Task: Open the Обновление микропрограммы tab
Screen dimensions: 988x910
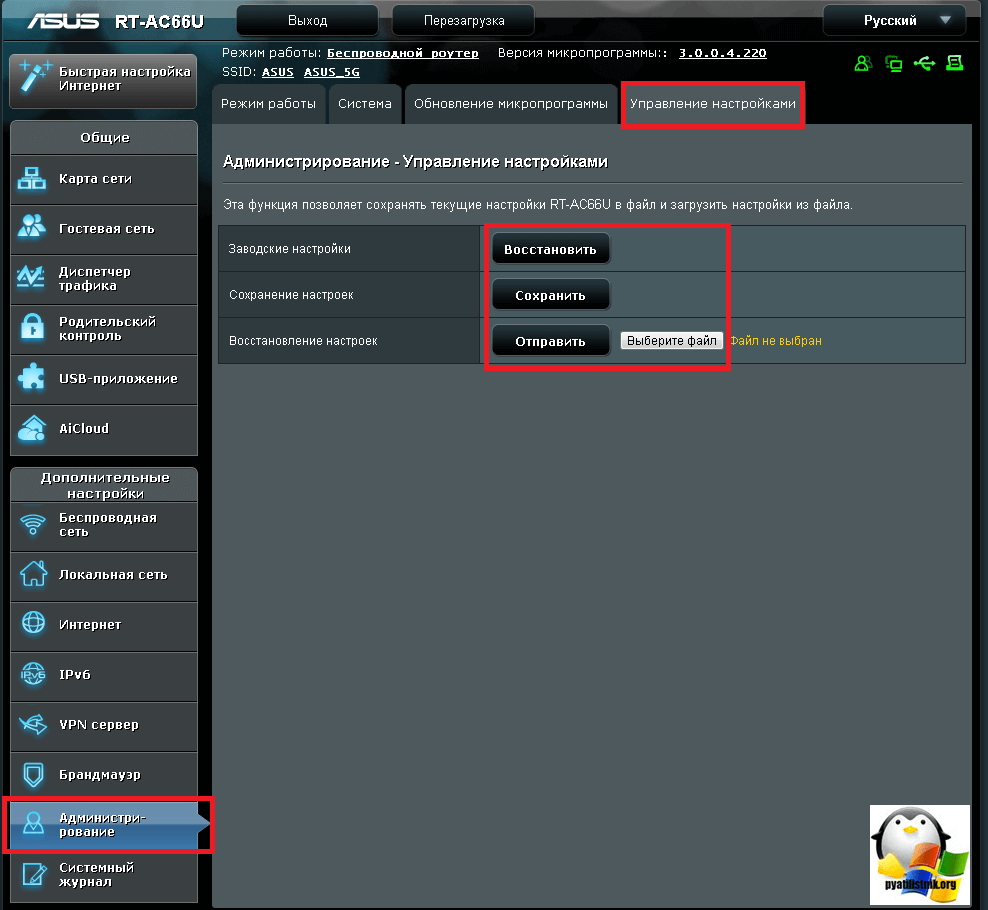Action: [x=510, y=104]
